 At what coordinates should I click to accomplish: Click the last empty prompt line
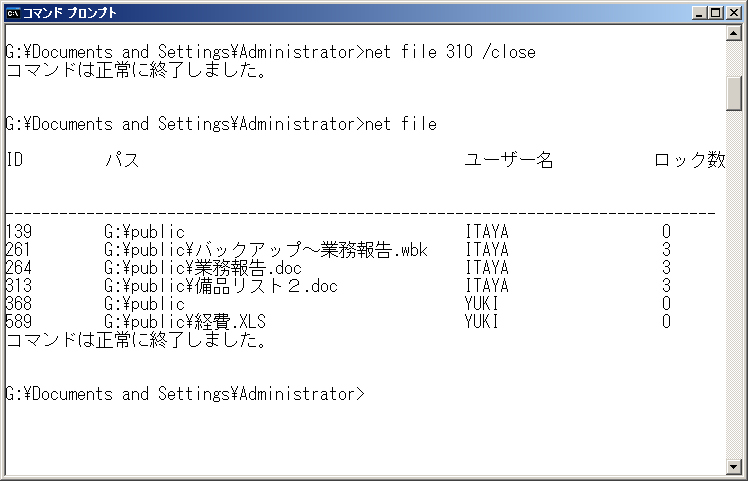[x=185, y=394]
